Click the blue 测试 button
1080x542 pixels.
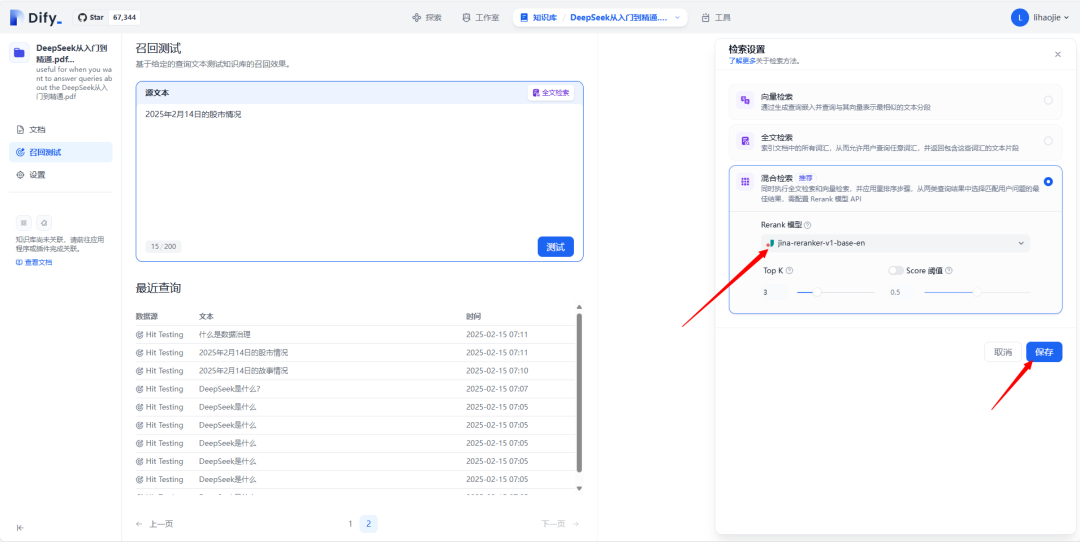[x=555, y=247]
